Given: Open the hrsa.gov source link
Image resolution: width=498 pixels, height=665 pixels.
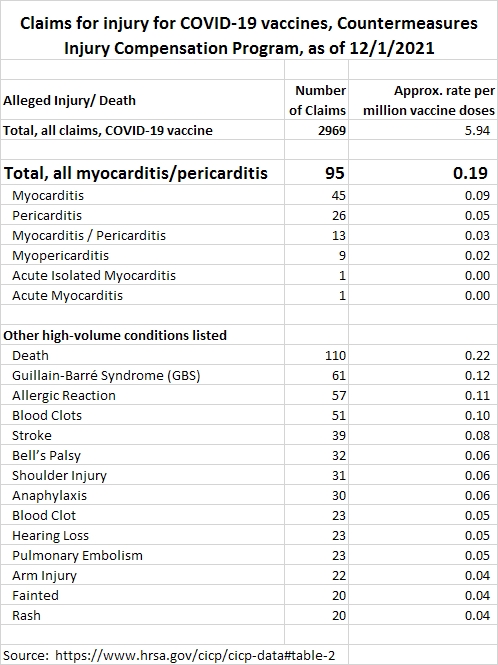Looking at the screenshot, I should tap(195, 655).
